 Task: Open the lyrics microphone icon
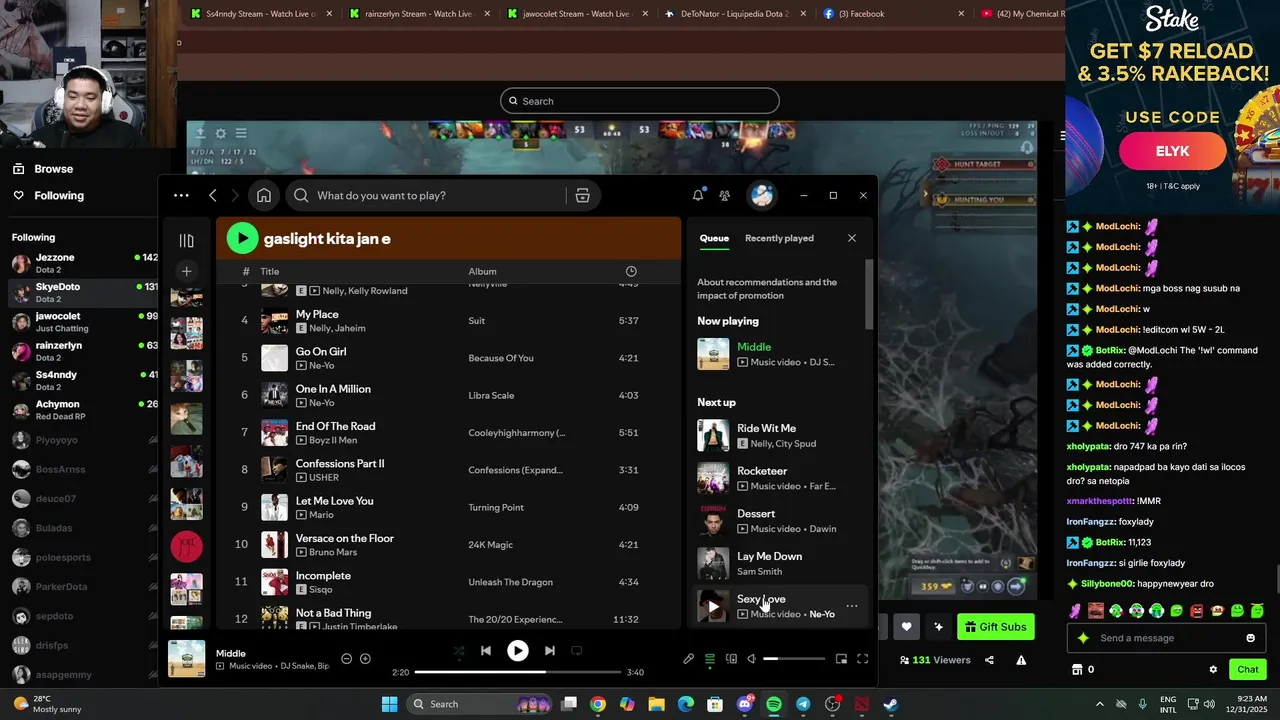688,659
